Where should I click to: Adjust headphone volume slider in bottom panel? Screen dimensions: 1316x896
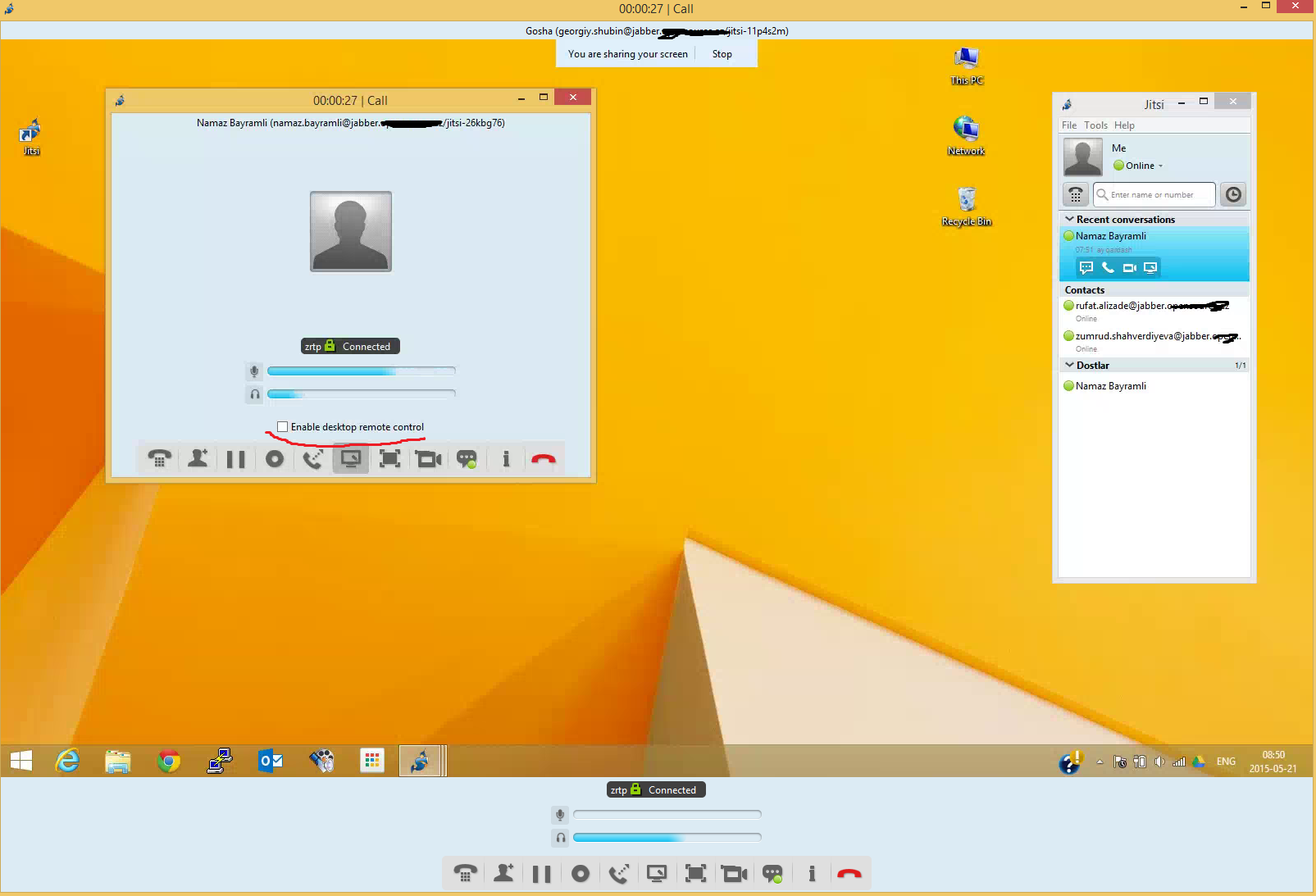click(667, 837)
